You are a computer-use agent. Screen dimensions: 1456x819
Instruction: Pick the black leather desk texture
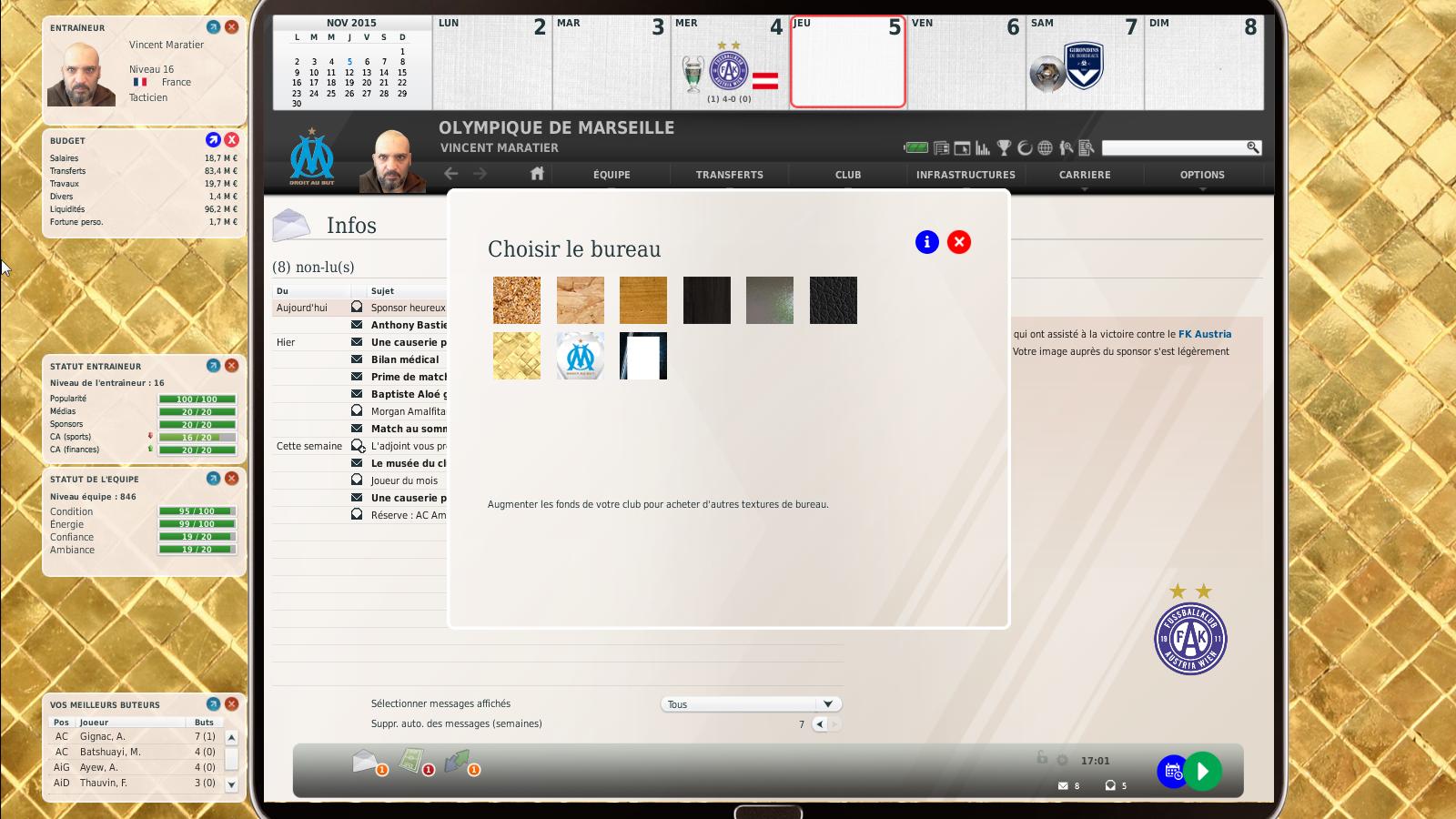tap(834, 300)
